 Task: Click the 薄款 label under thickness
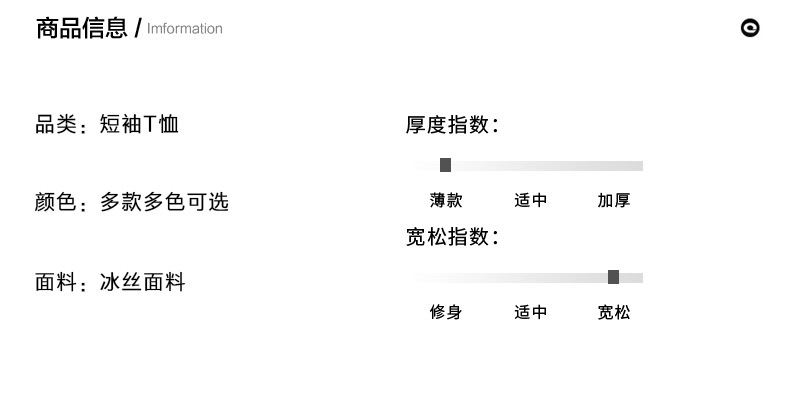[446, 200]
